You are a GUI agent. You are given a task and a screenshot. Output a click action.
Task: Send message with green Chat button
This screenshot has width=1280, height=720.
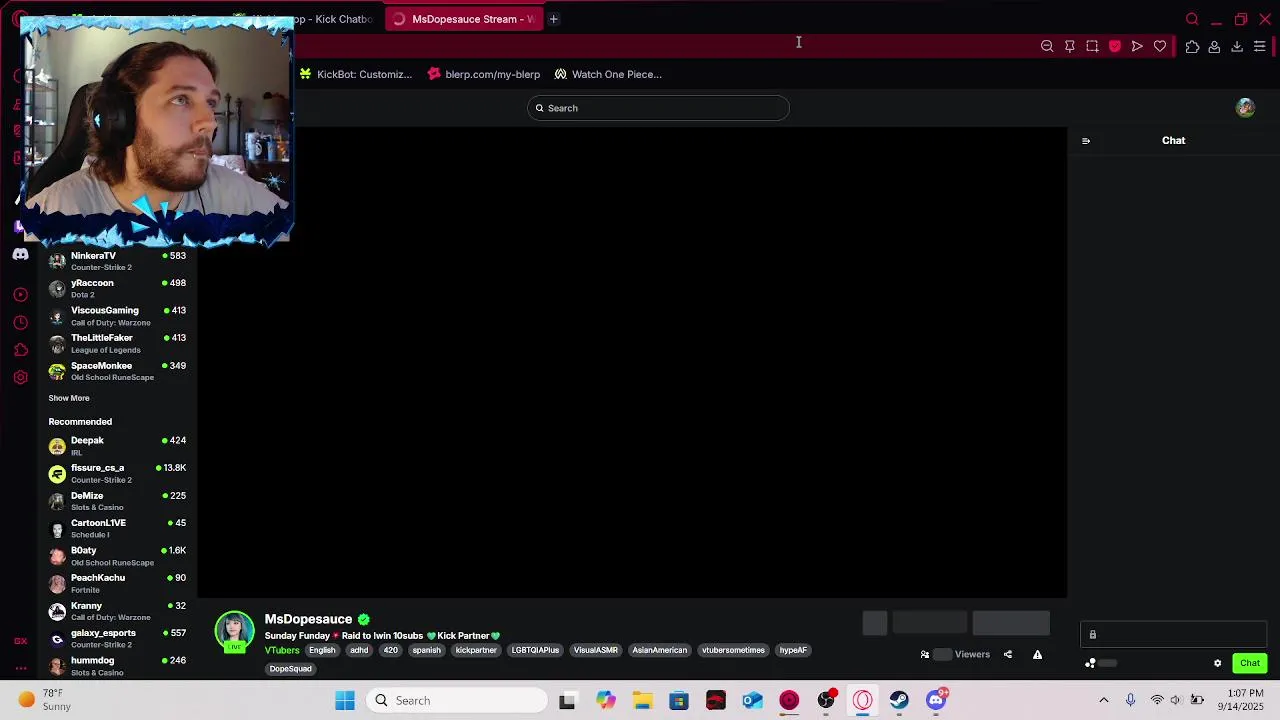(1250, 663)
